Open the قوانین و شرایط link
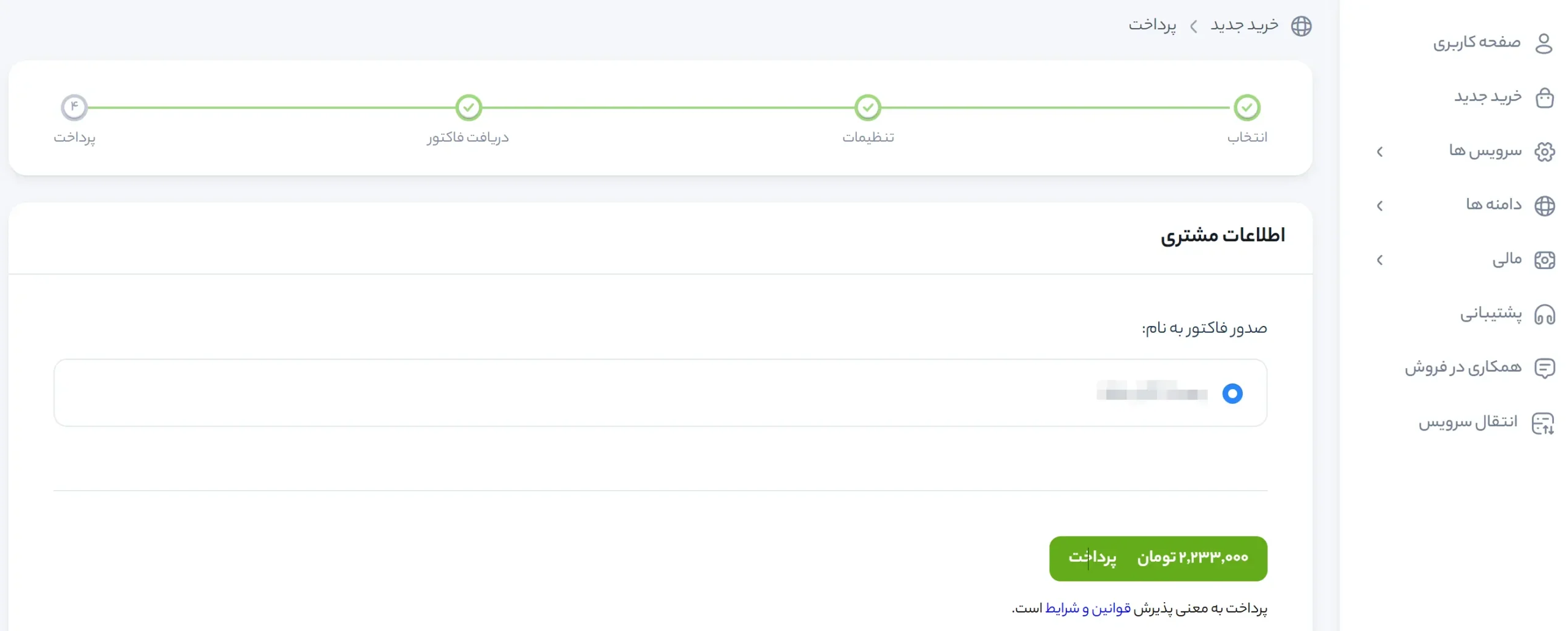 point(1087,608)
